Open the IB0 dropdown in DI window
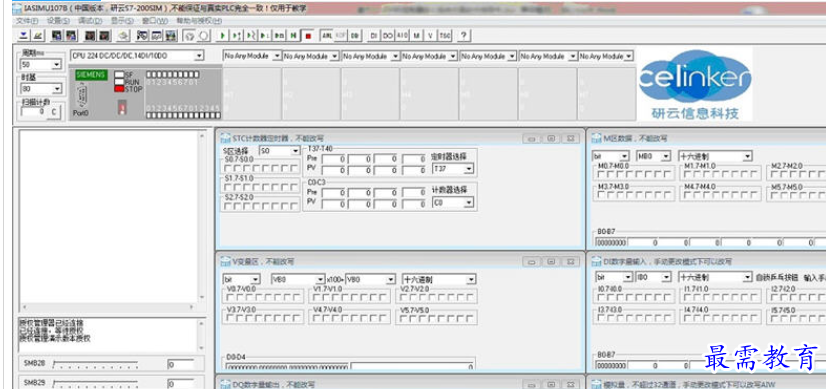The width and height of the screenshot is (826, 389). pos(654,277)
